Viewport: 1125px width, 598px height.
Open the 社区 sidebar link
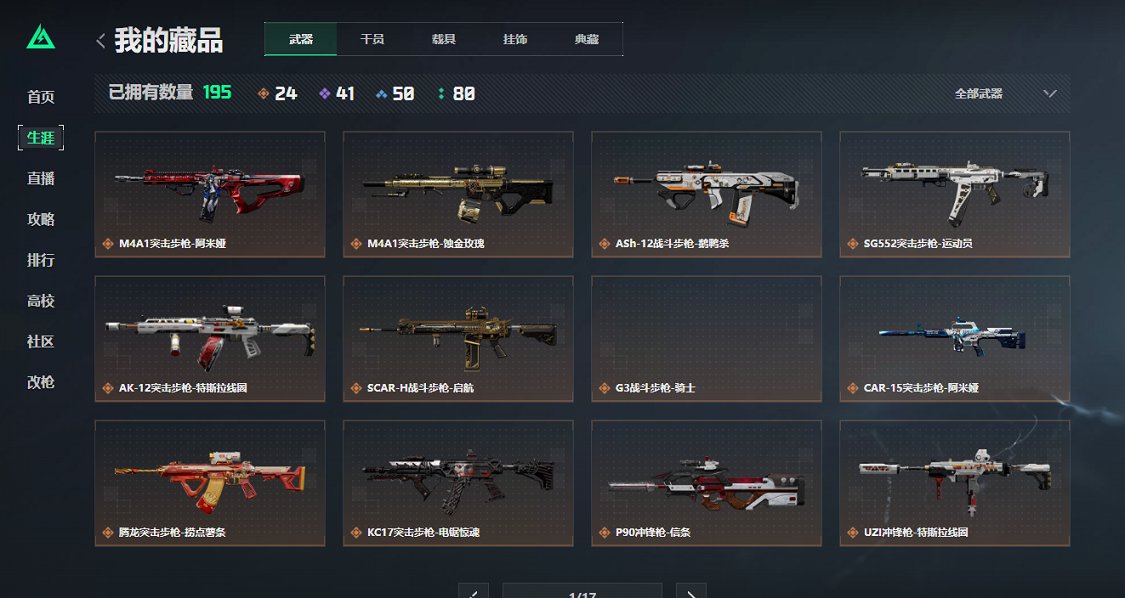[x=41, y=341]
